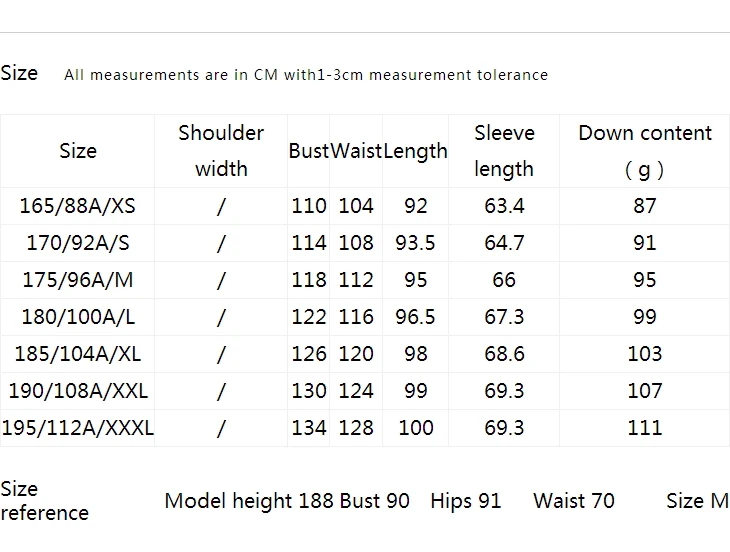
Task: Click the Sleeve length column header
Action: (x=504, y=151)
